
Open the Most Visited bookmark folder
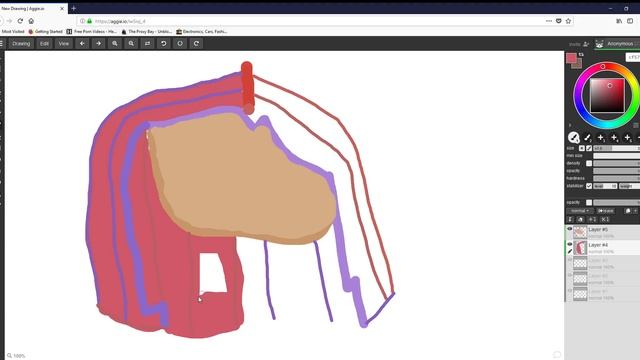point(13,31)
